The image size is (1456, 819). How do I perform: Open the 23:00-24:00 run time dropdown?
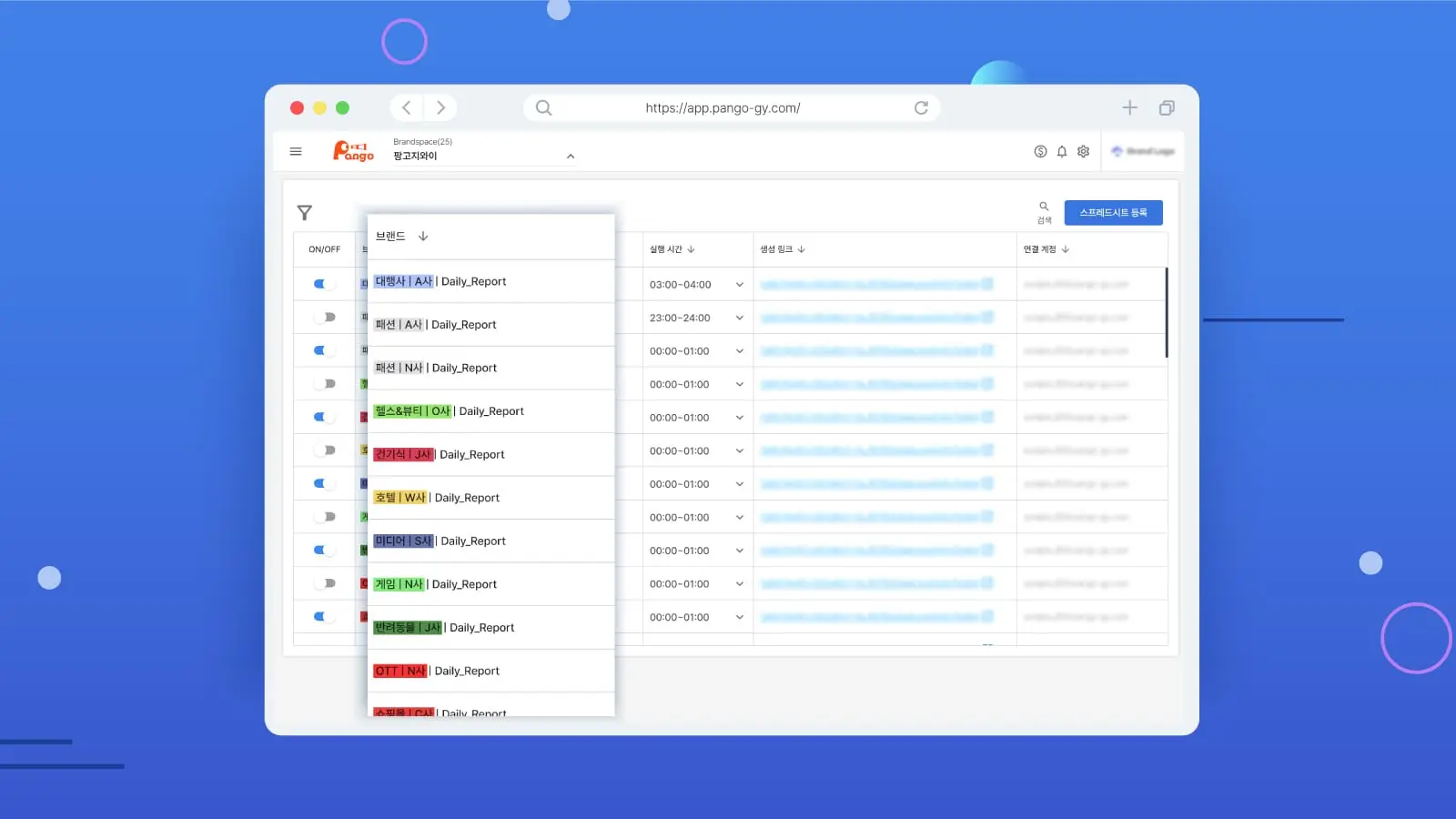click(739, 318)
